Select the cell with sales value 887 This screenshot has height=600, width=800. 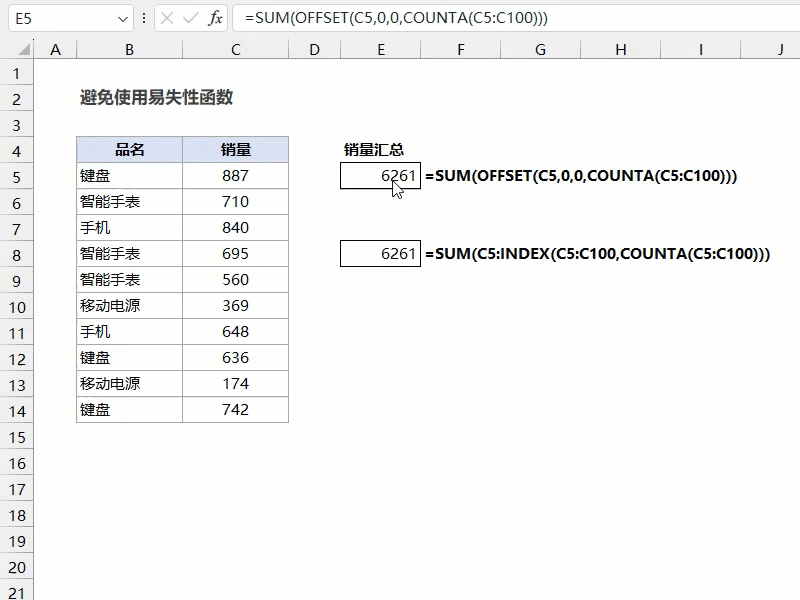tap(235, 176)
